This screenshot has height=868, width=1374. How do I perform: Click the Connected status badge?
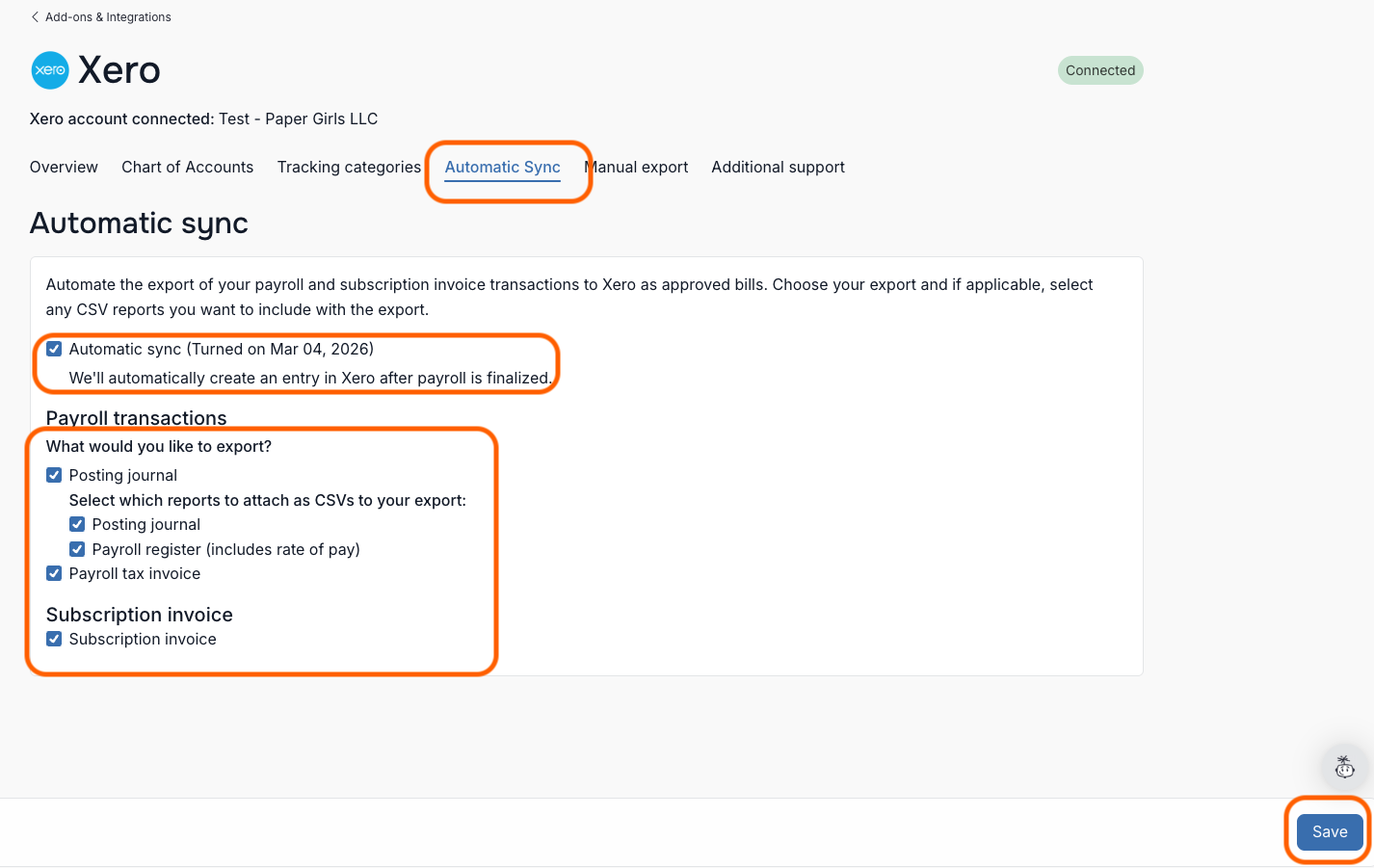click(1100, 70)
